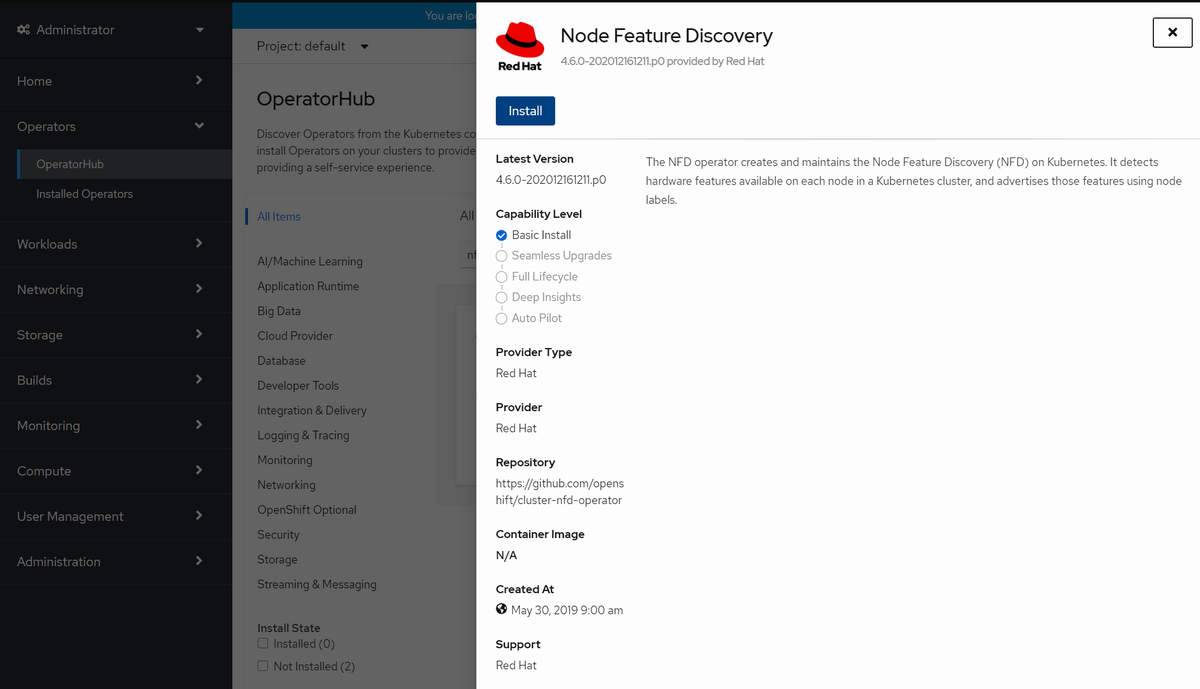
Task: Filter by Networking category in OperatorHub
Action: [x=286, y=485]
